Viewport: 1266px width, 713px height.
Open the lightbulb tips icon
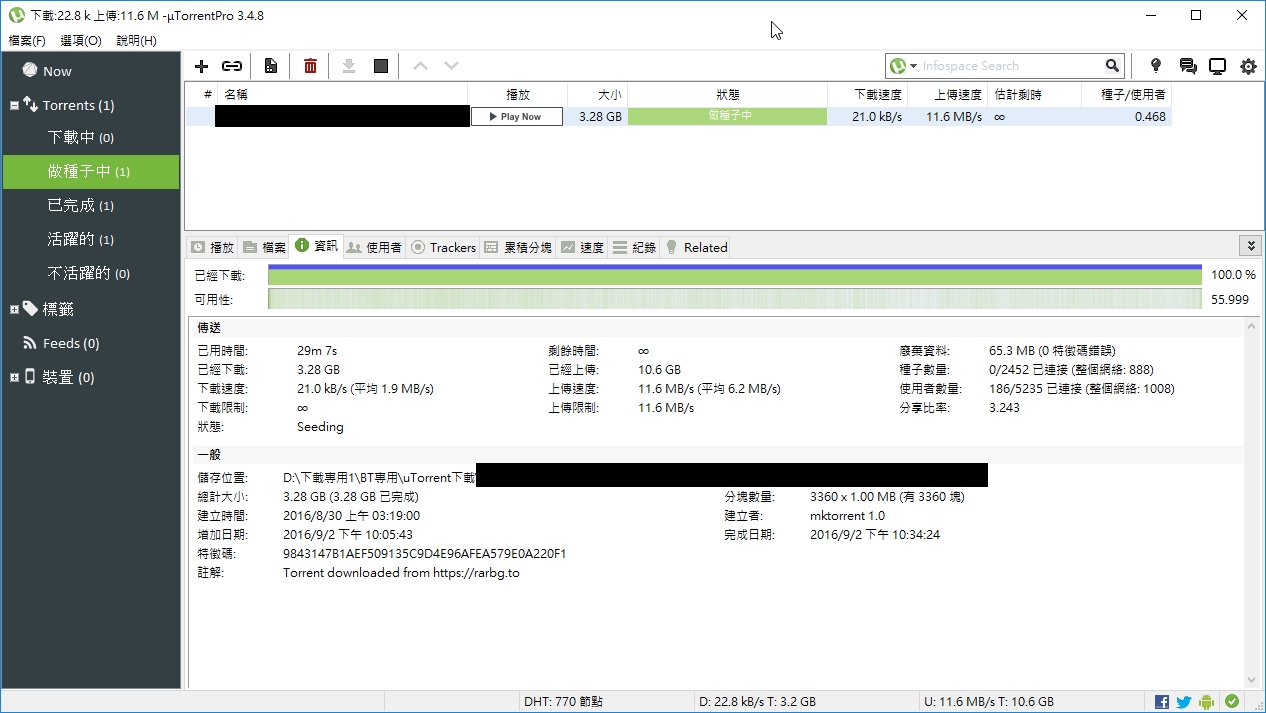click(1156, 66)
